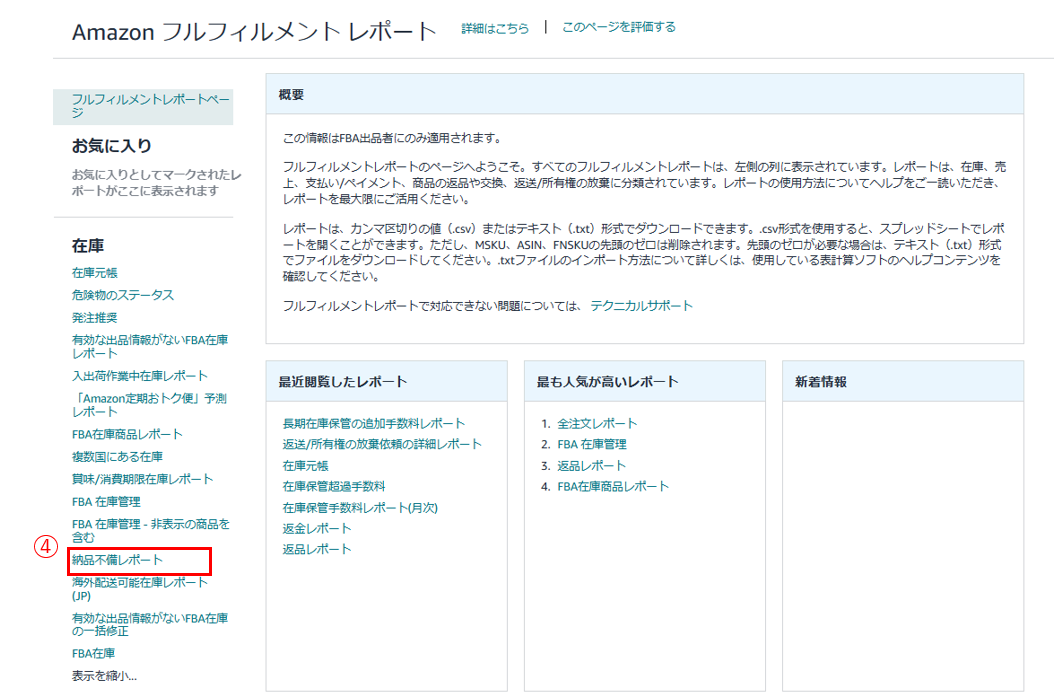Viewport: 1054px width, 694px height.
Task: Open the 返金レポート link
Action: click(317, 529)
